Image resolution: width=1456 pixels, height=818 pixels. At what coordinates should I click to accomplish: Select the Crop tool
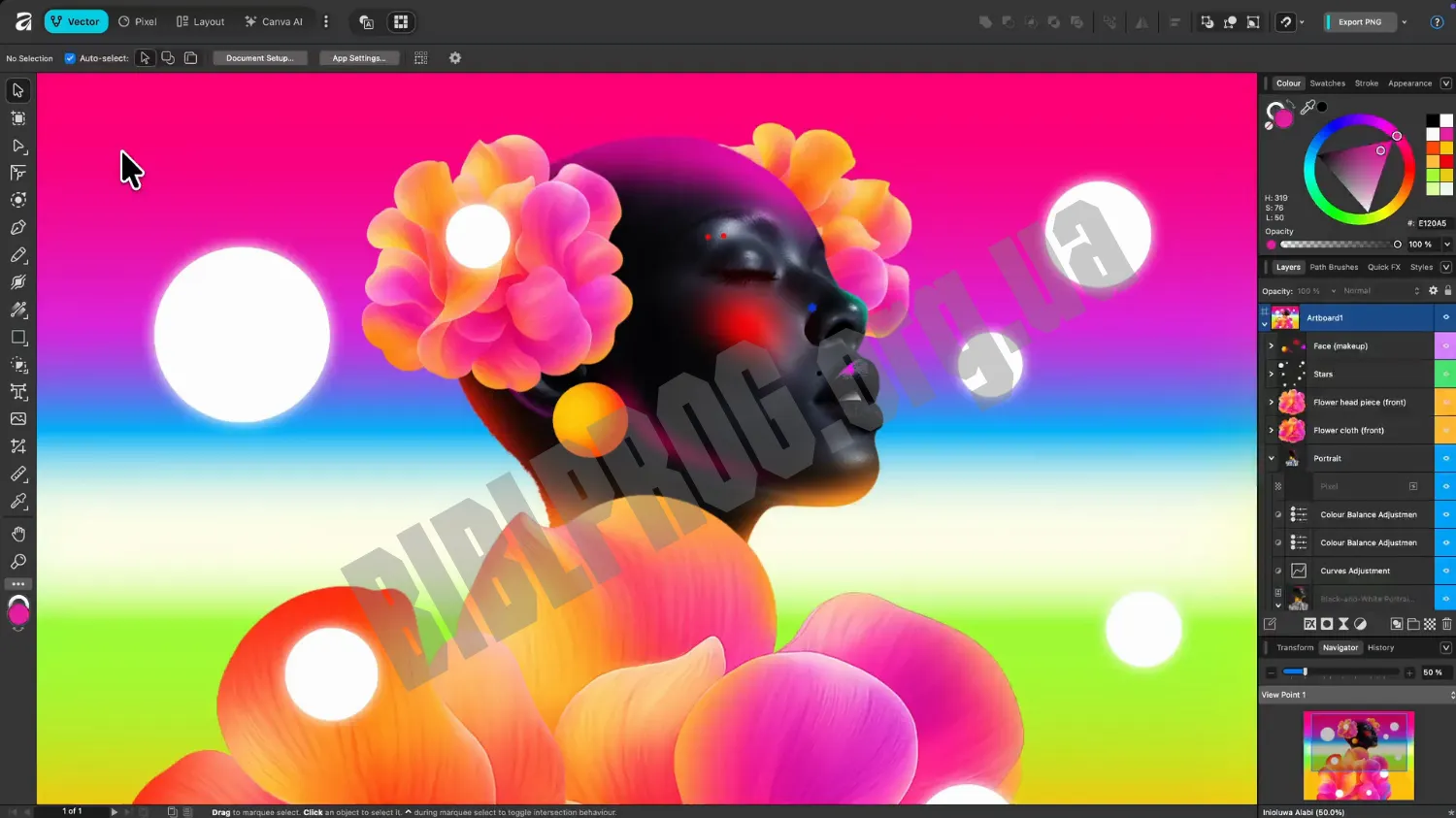pyautogui.click(x=17, y=446)
